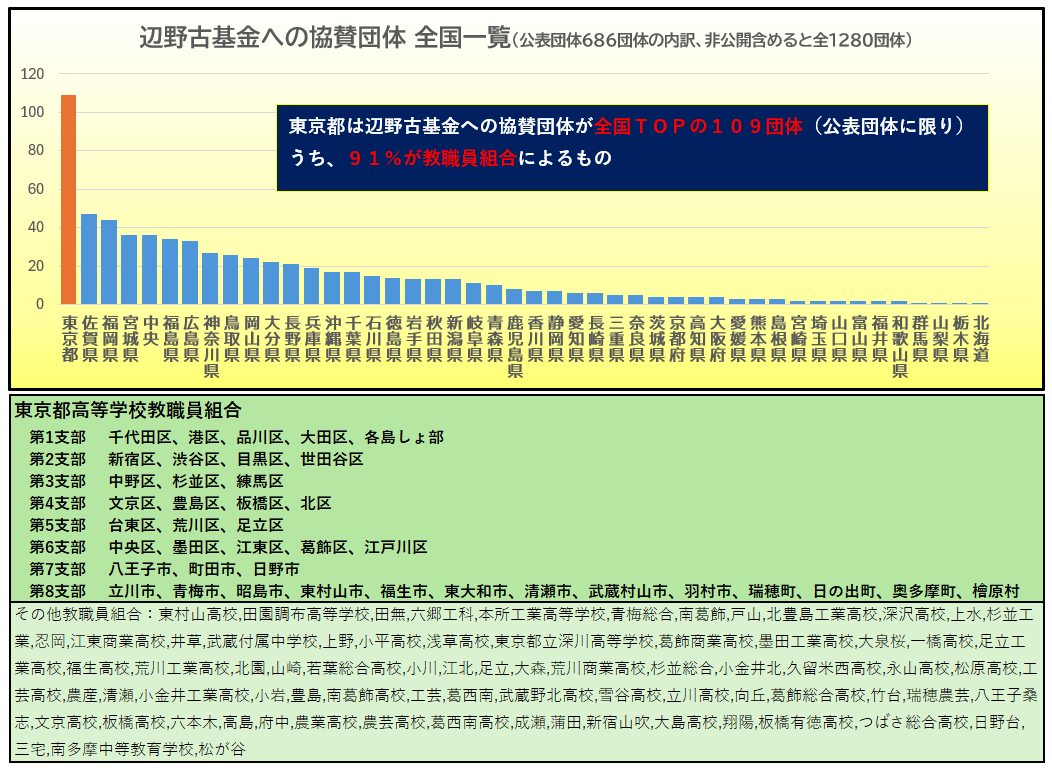The width and height of the screenshot is (1052, 770).
Task: Click the x-axis label 沖縄県
Action: point(332,339)
